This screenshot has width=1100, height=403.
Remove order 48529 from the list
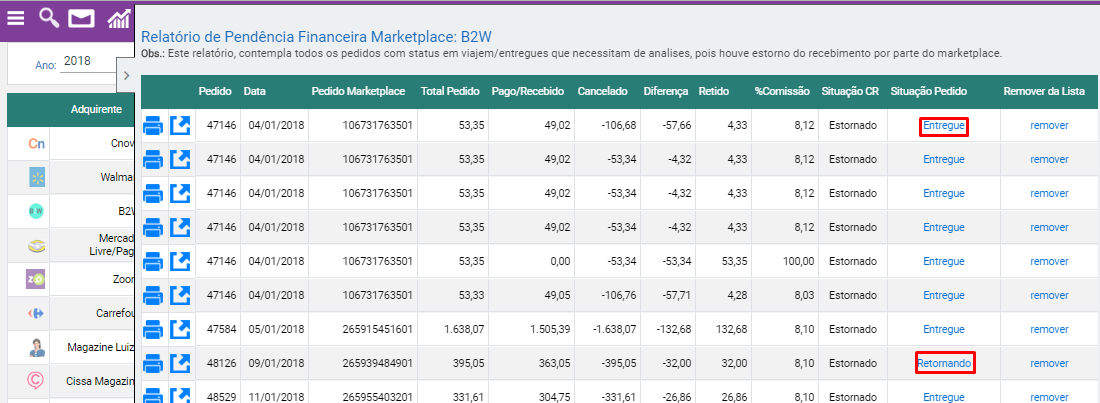pyautogui.click(x=1049, y=397)
